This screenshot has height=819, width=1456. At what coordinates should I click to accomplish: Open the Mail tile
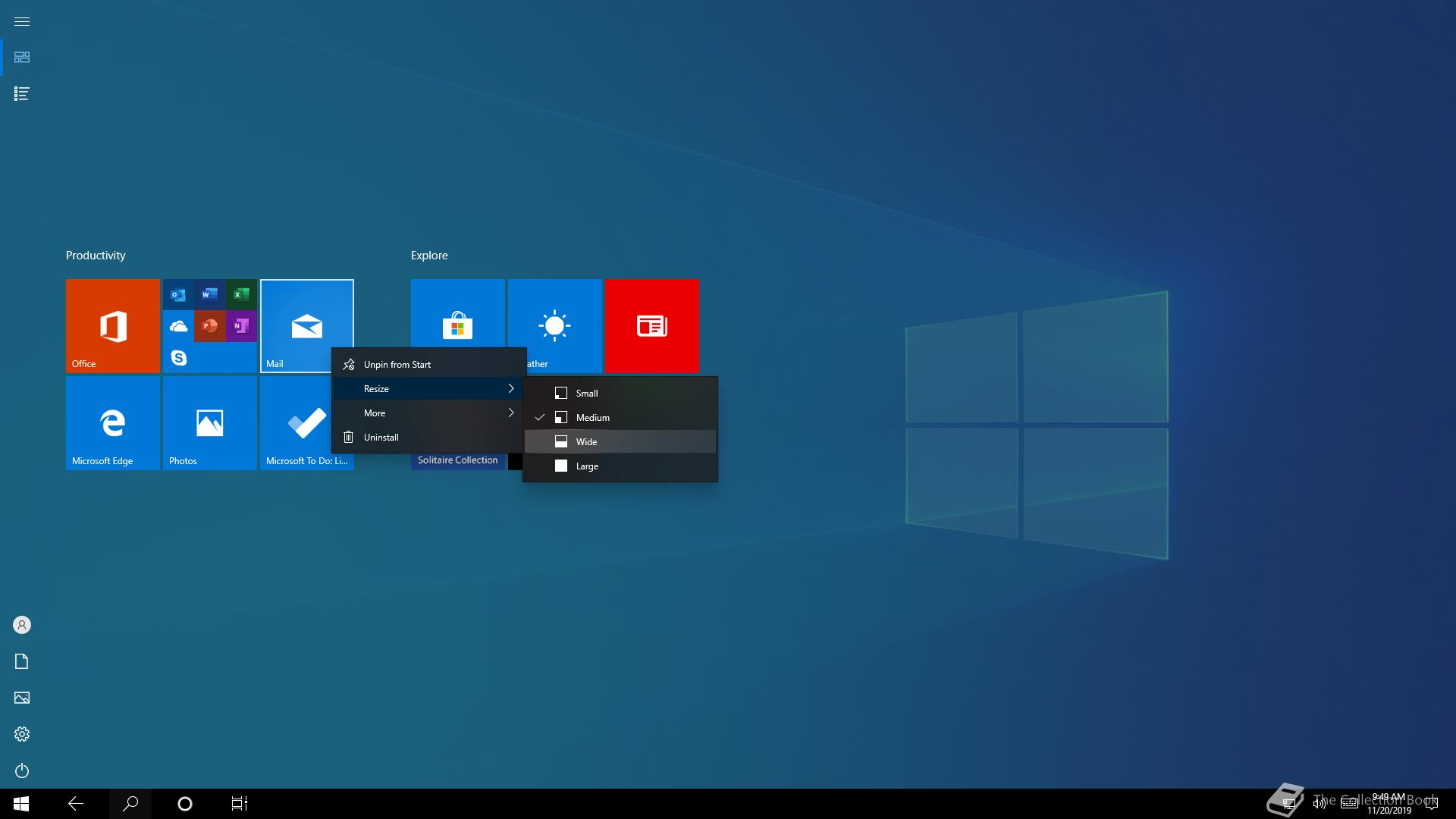coord(307,326)
